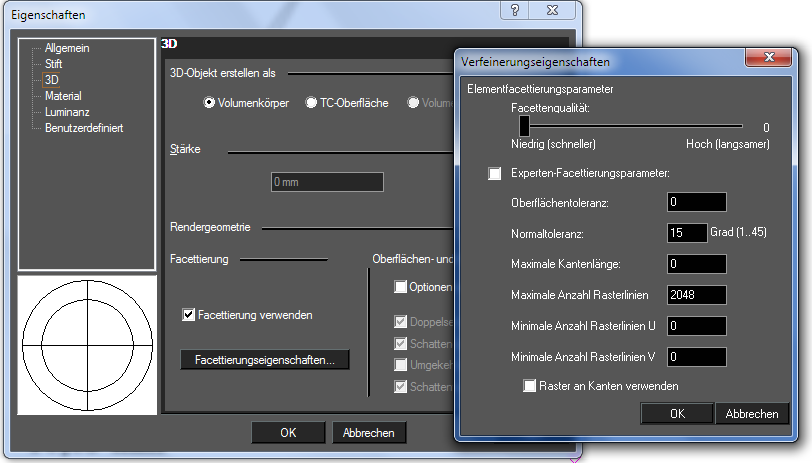This screenshot has width=812, height=463.
Task: Open Facettierungseigenschaften dialog button
Action: coord(265,360)
